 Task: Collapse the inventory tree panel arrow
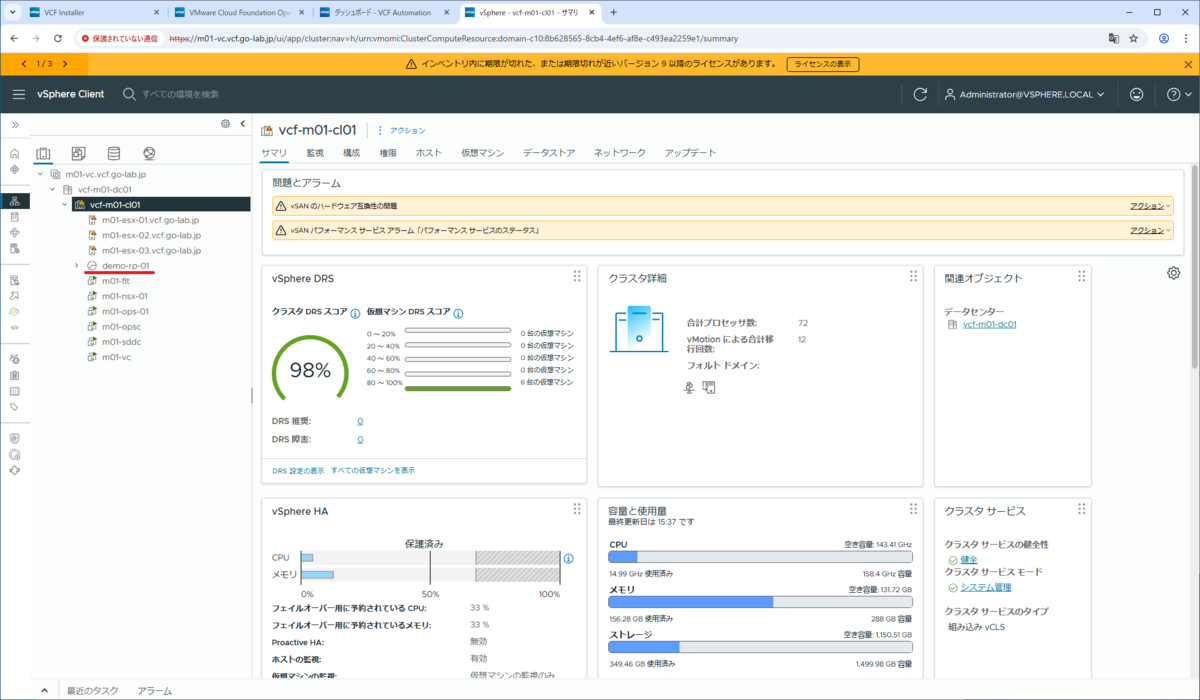coord(242,124)
